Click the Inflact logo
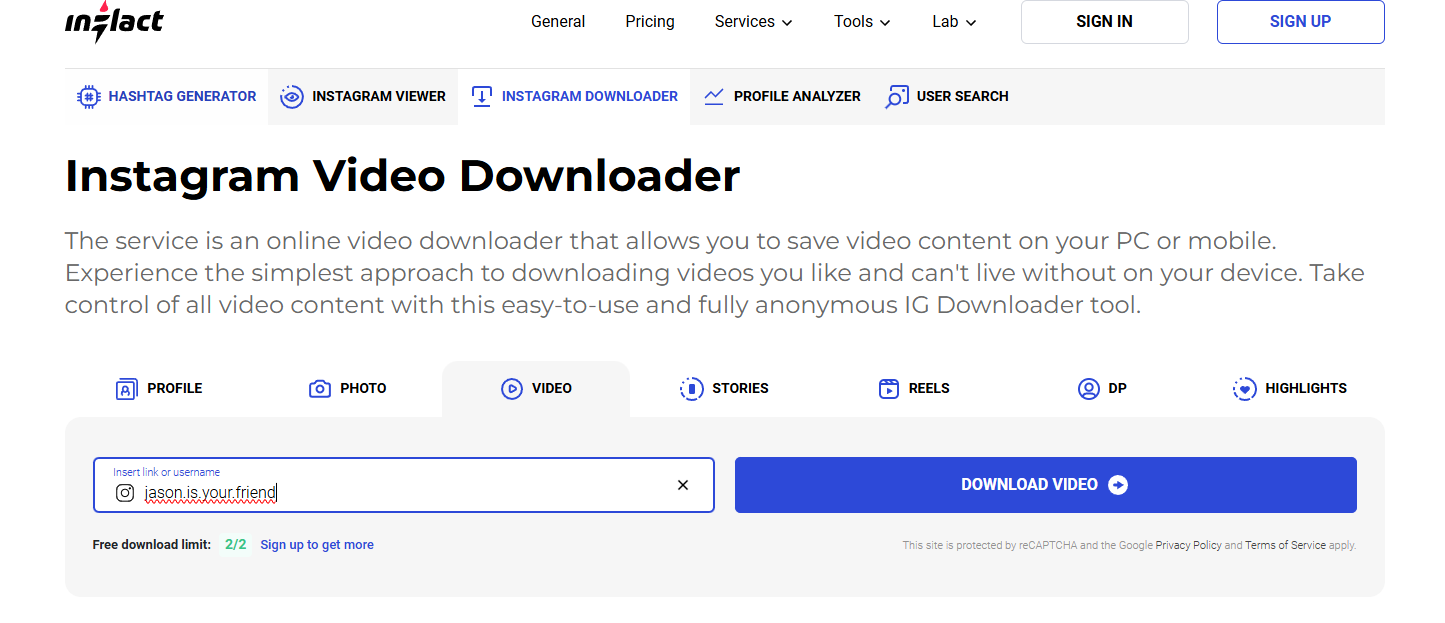Image resolution: width=1445 pixels, height=623 pixels. click(x=114, y=22)
